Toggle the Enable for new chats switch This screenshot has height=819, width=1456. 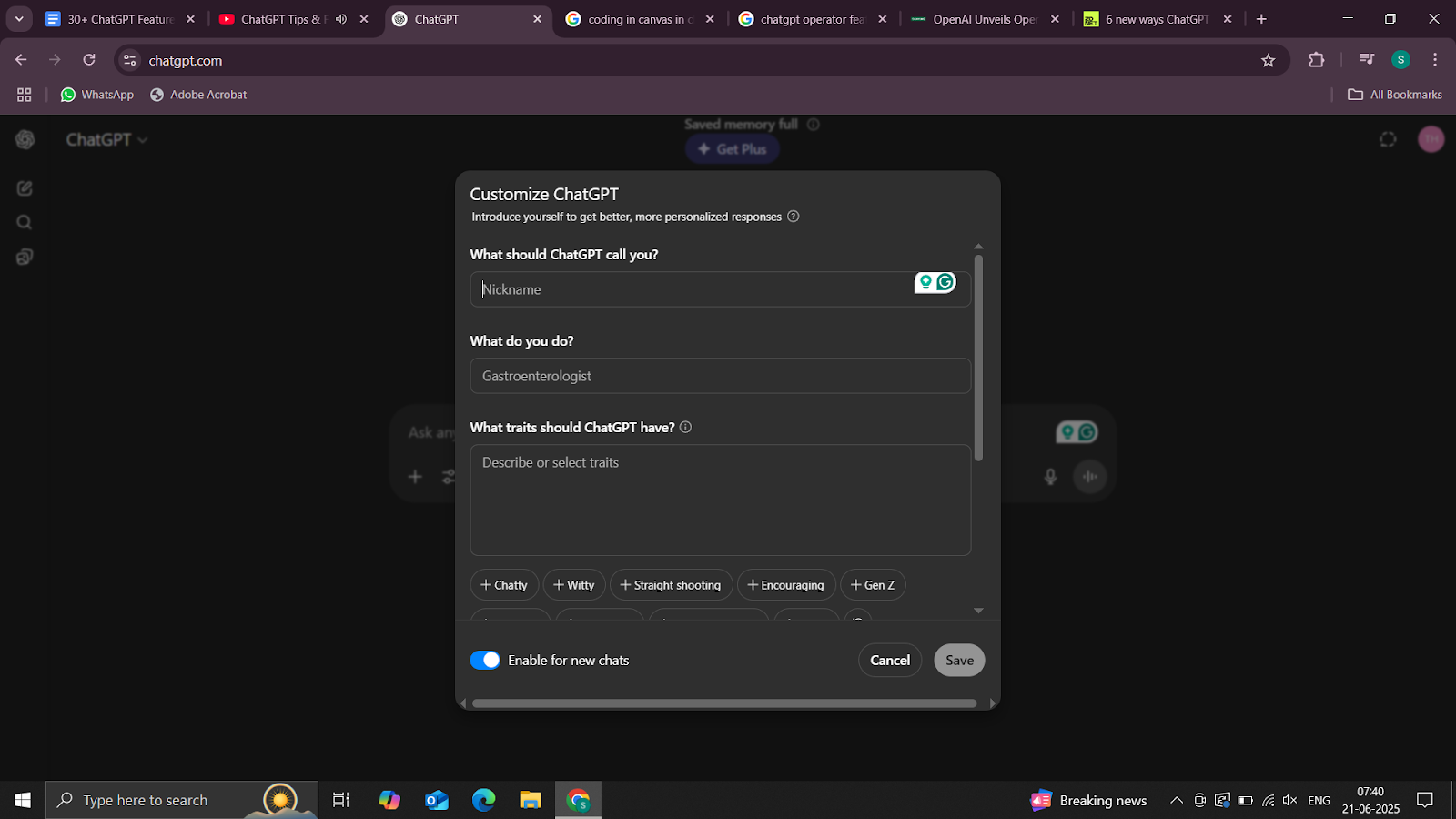click(485, 660)
